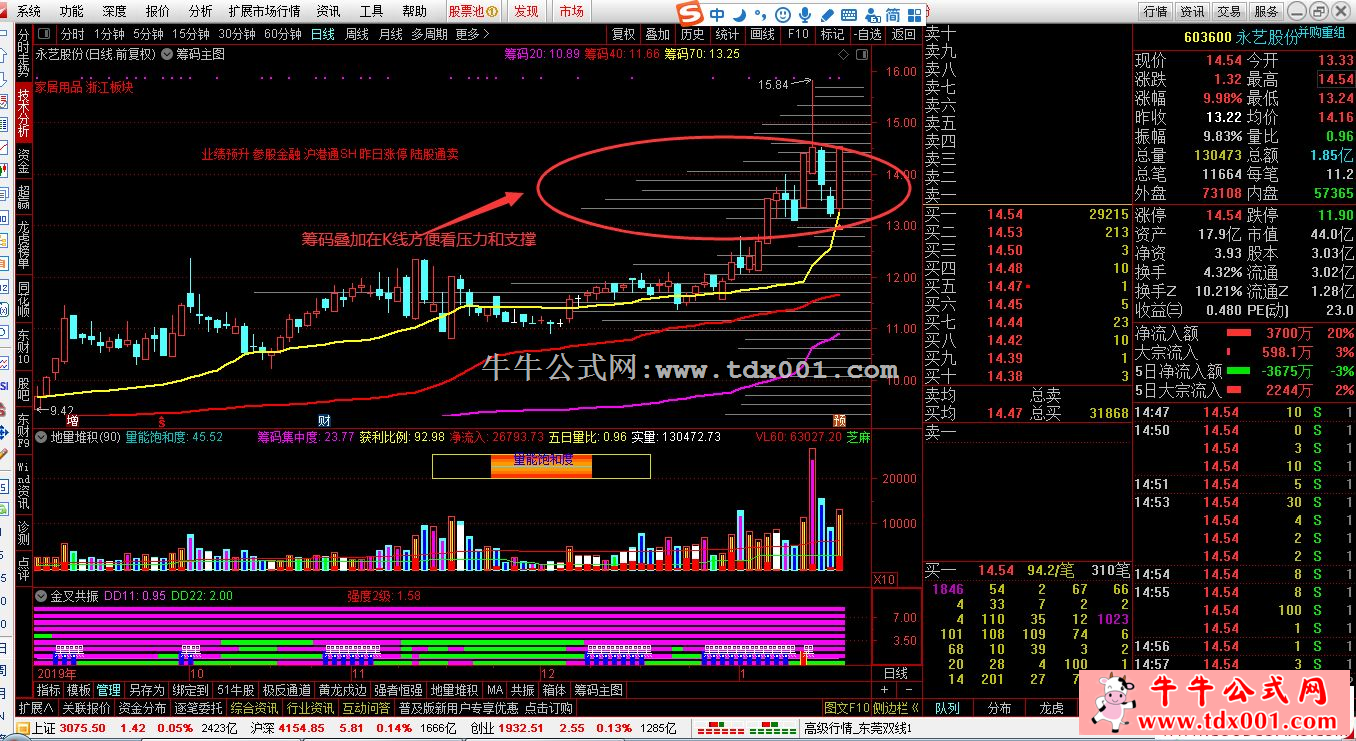The image size is (1356, 741).
Task: Click the Sogou punctuation toggle icon
Action: coord(760,15)
